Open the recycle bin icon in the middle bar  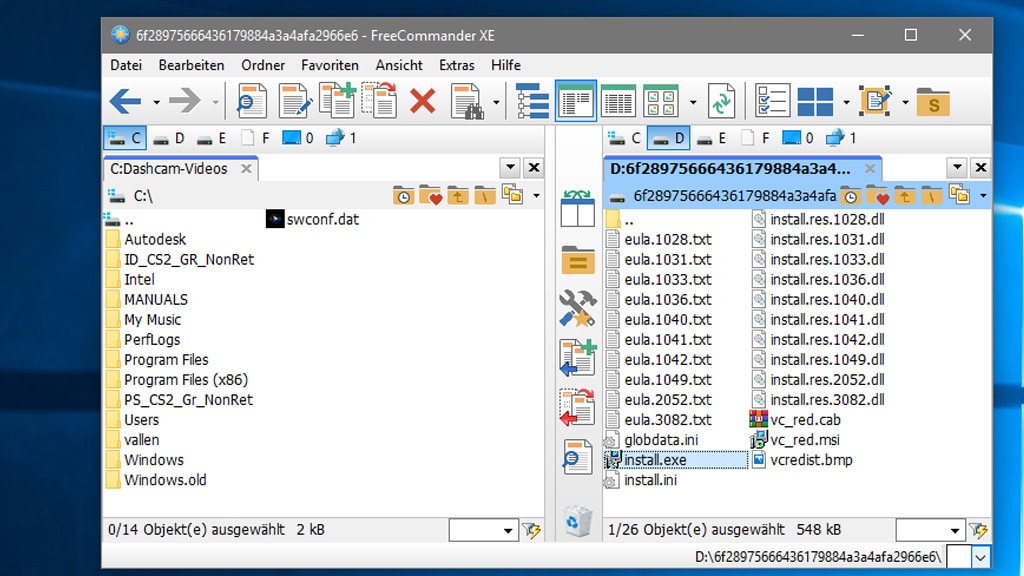[578, 520]
